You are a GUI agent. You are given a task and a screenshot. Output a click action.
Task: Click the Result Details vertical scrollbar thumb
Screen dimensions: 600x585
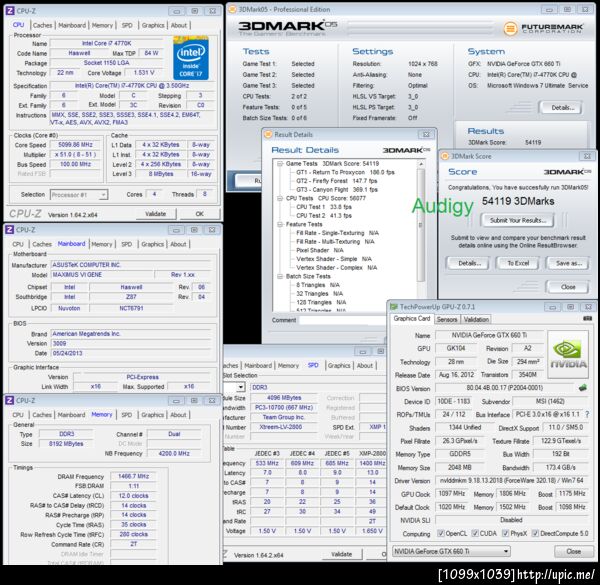click(x=421, y=225)
